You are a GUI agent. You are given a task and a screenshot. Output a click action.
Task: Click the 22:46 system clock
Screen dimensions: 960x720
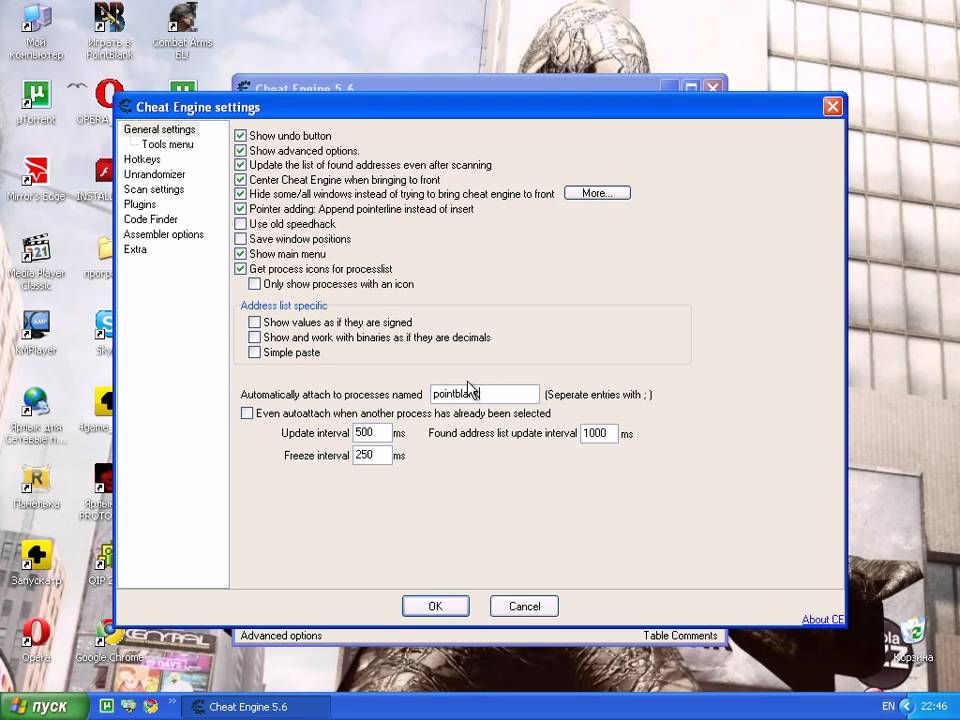(934, 707)
